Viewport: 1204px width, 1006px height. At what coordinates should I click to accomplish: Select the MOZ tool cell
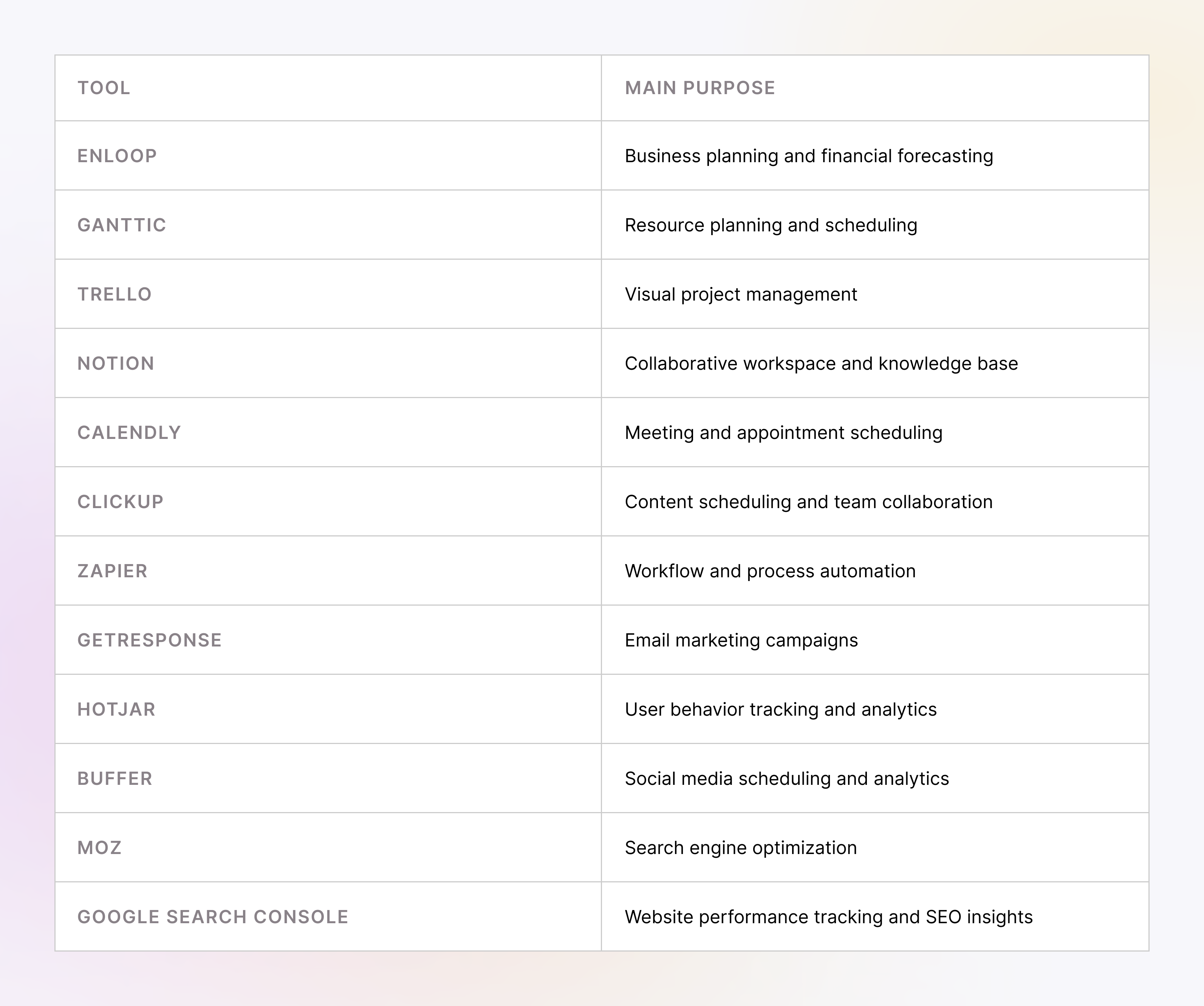[x=328, y=847]
